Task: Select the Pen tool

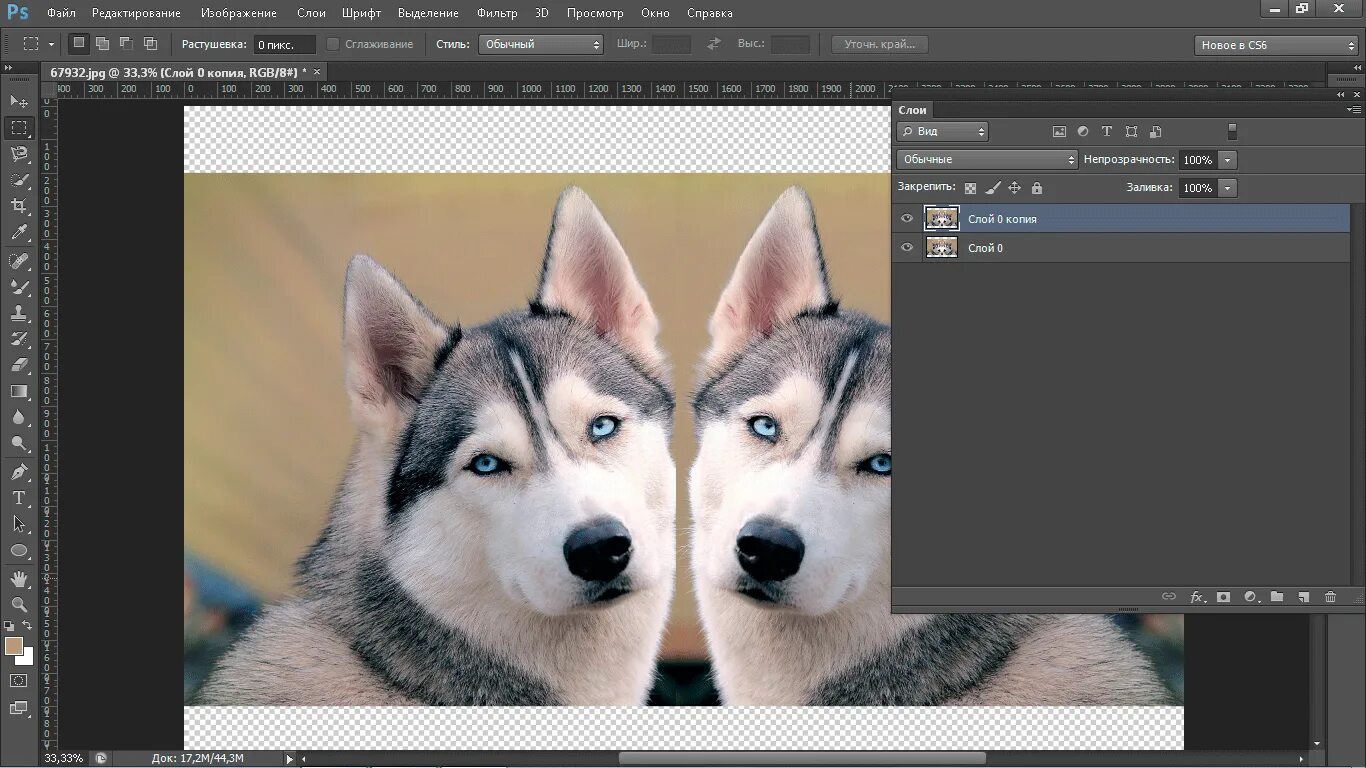Action: pos(19,472)
